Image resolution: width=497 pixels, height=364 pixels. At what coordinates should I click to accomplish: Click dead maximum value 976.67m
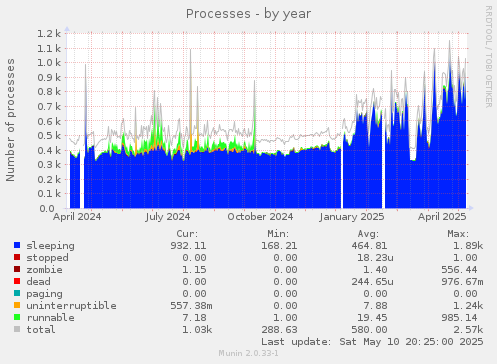coord(462,282)
